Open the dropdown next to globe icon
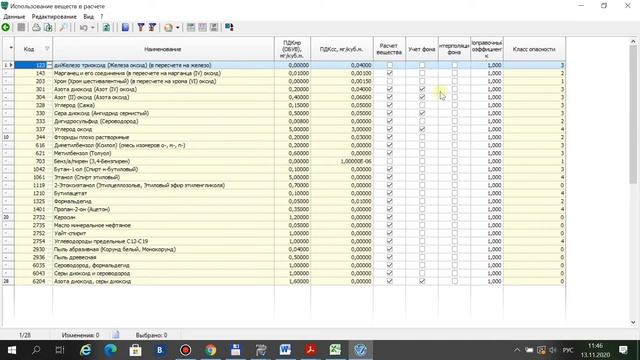 [178, 27]
